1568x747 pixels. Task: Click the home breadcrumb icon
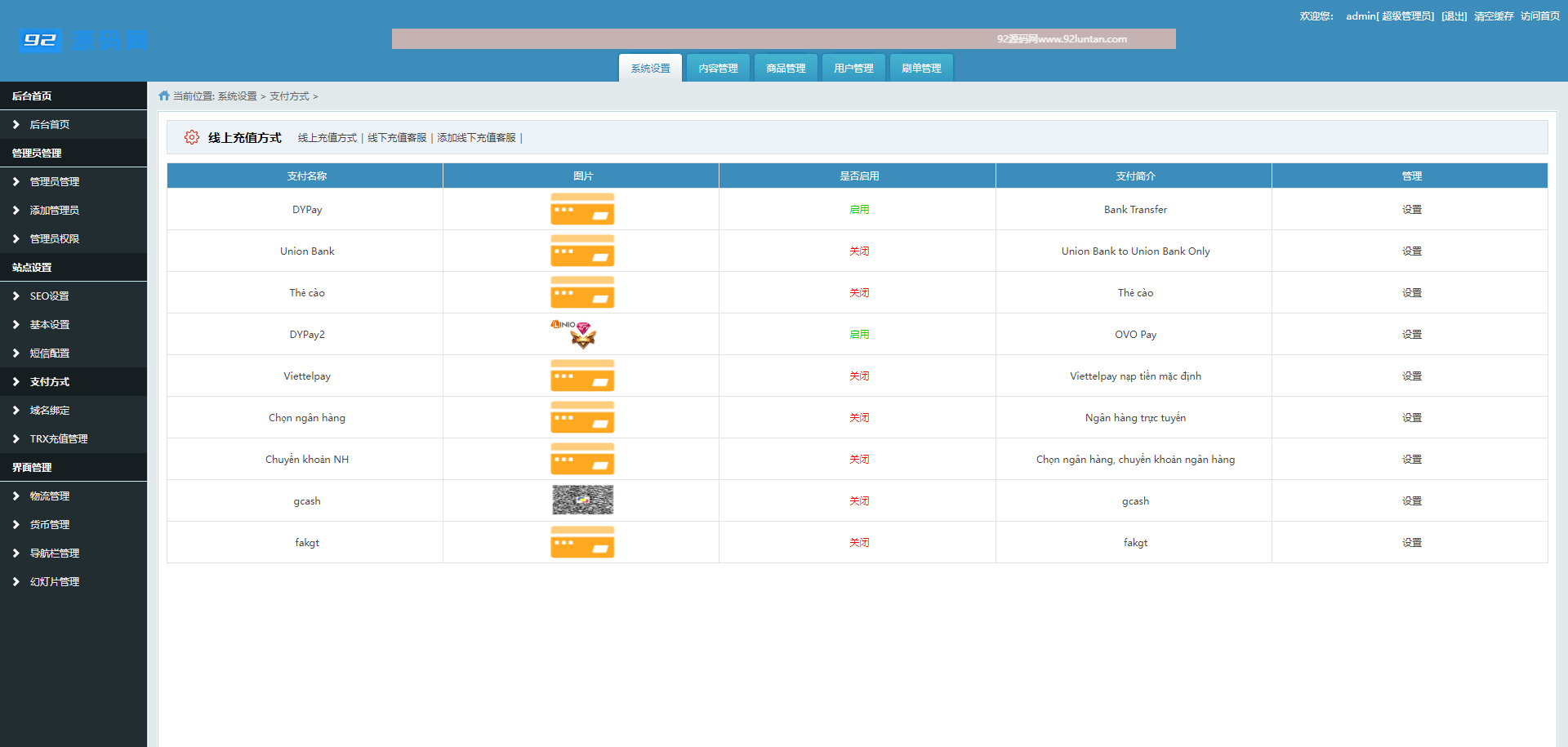click(x=164, y=96)
